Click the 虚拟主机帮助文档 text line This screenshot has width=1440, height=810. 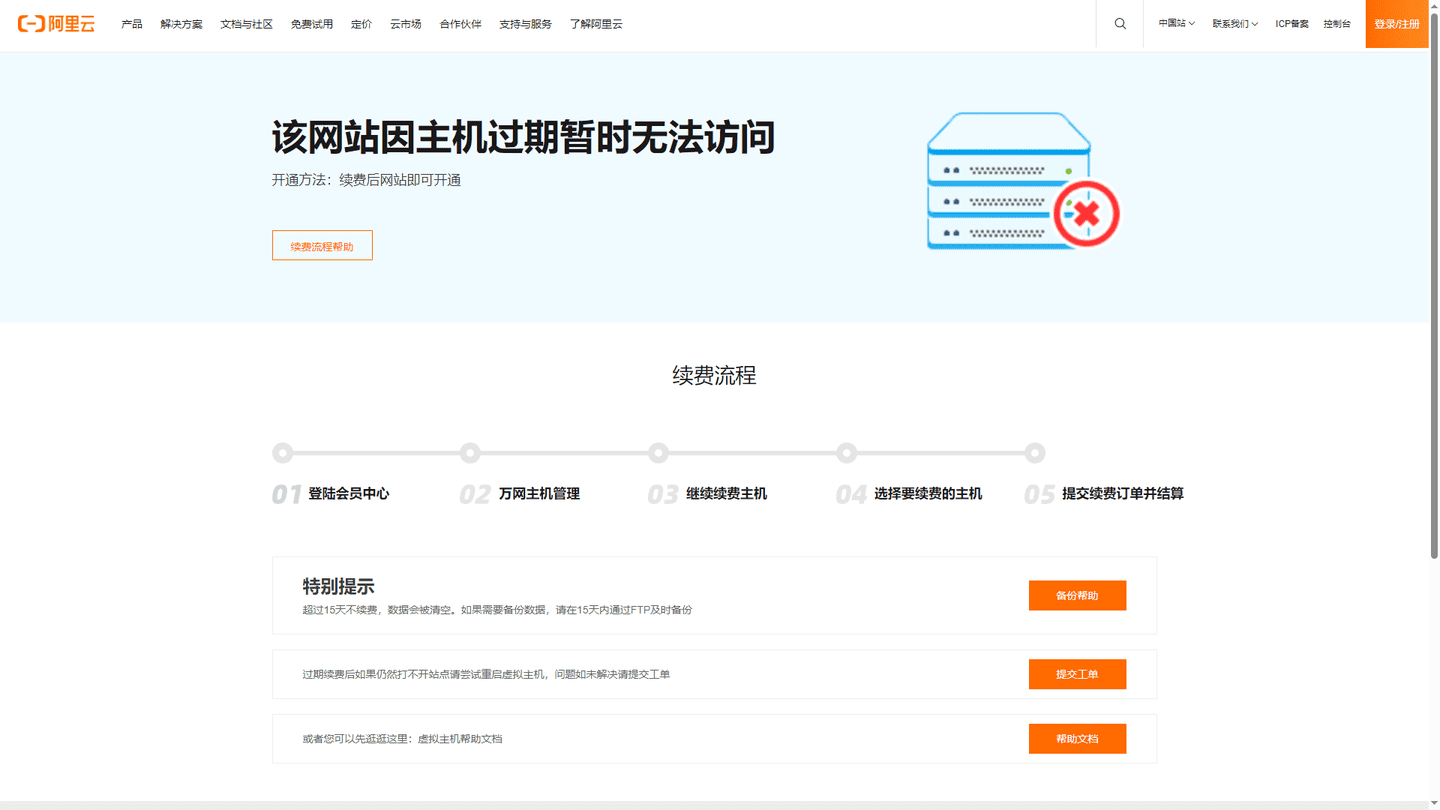click(x=402, y=739)
